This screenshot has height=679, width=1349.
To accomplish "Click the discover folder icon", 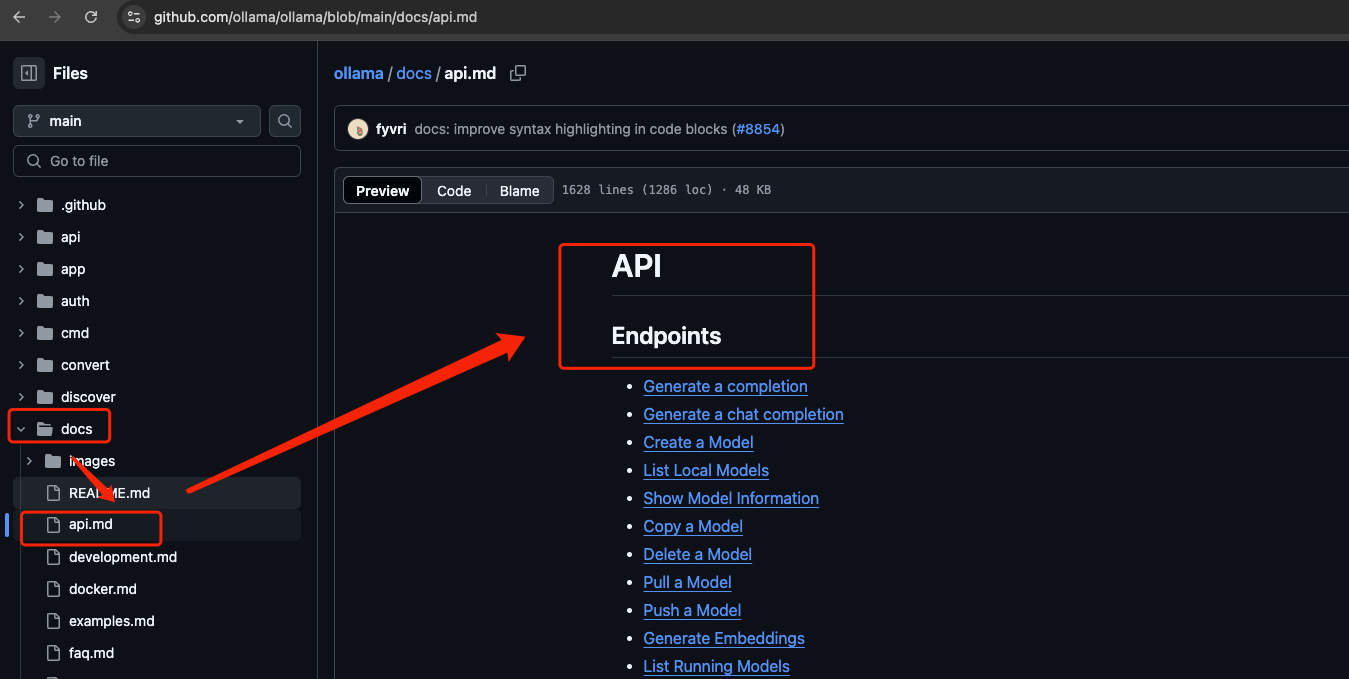I will pyautogui.click(x=44, y=397).
